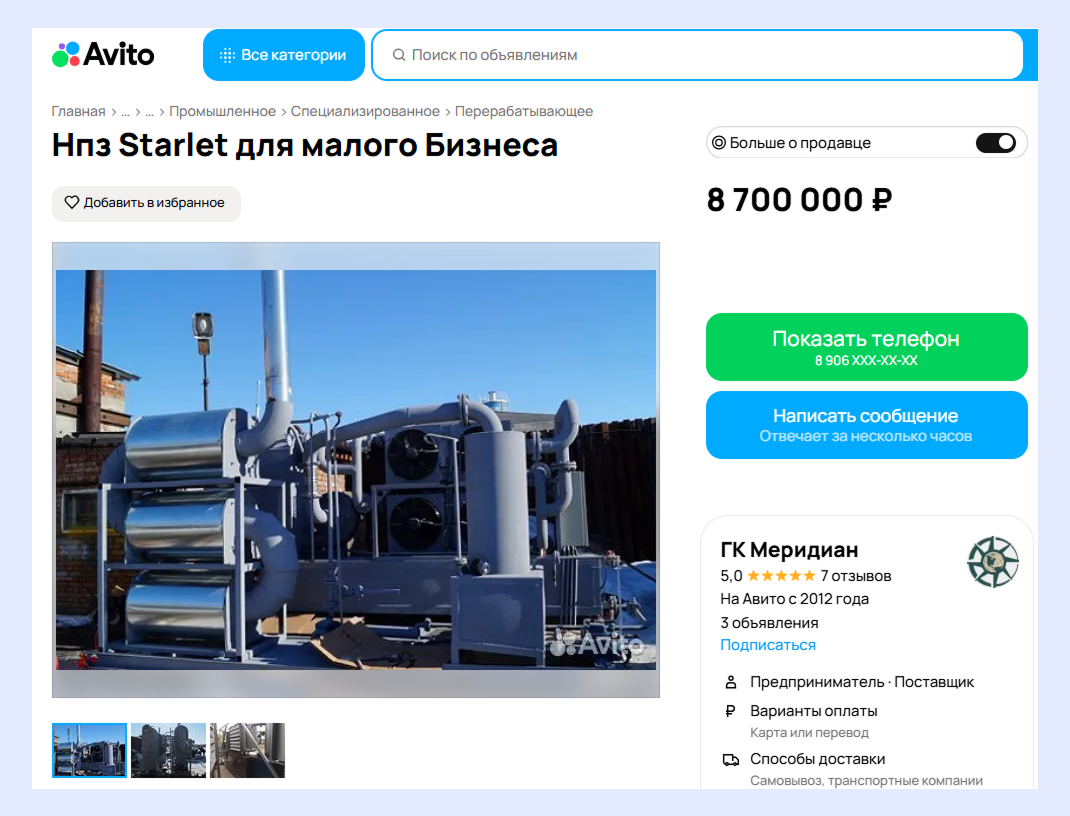Viewport: 1070px width, 816px height.
Task: Select the ruble icon beside Варианты оплаты
Action: 730,711
